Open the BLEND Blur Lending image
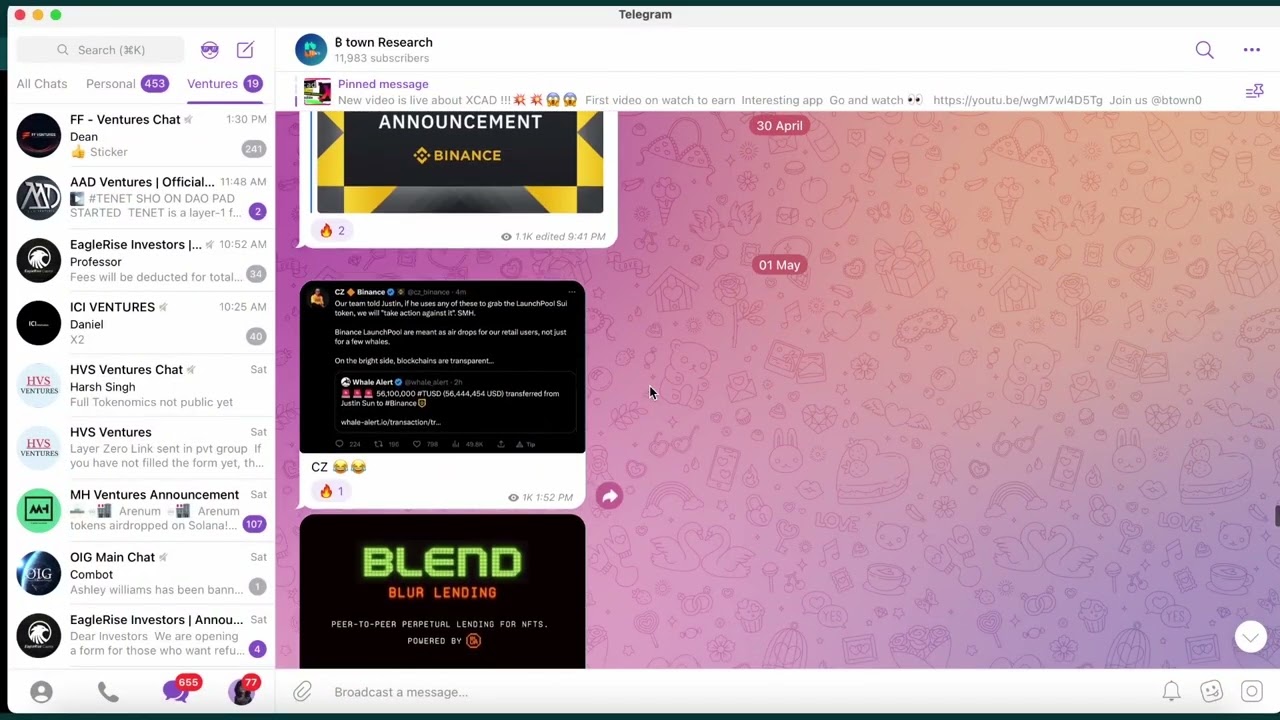The width and height of the screenshot is (1280, 720). 442,592
